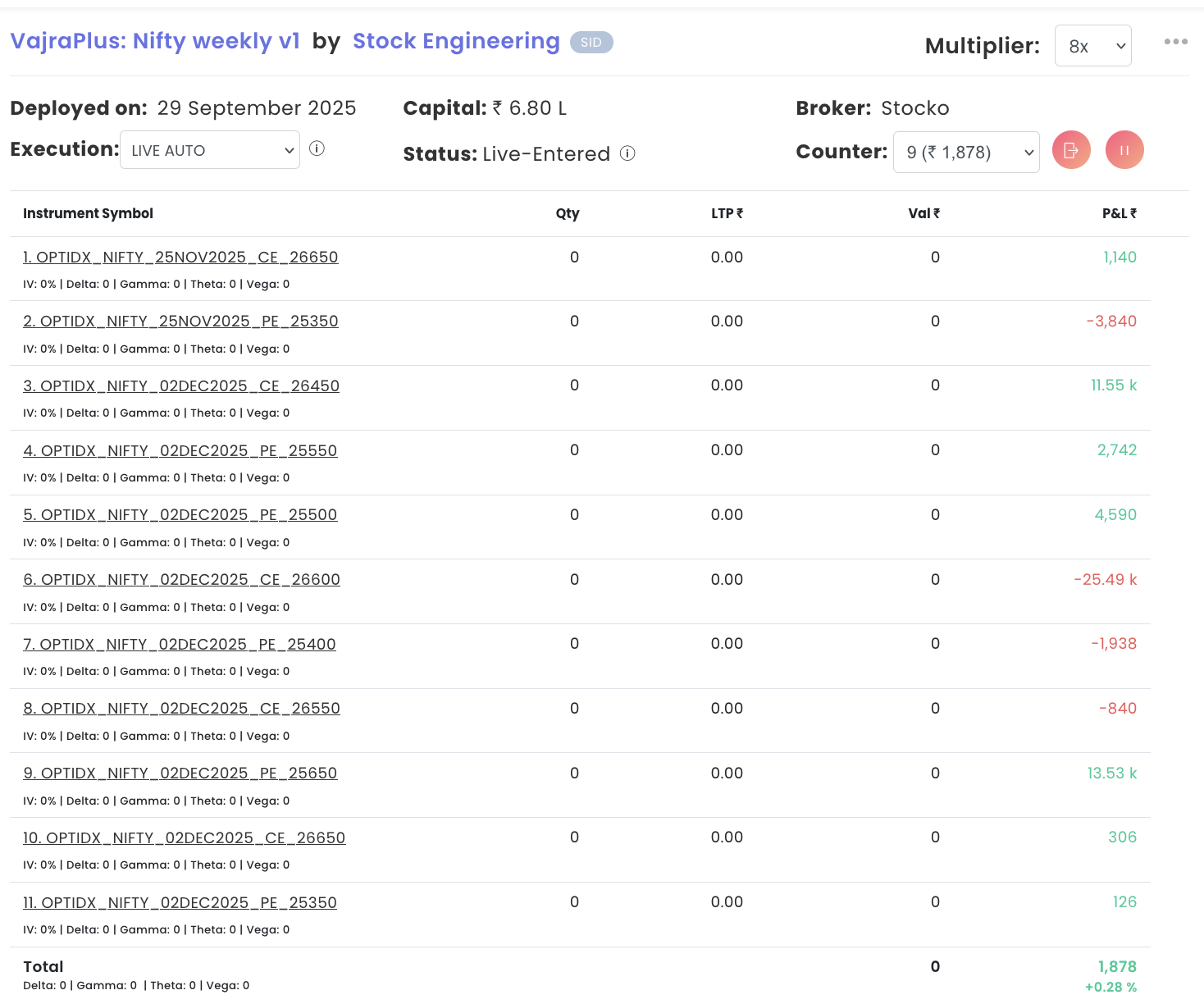Click the Val ₹ column header
The height and width of the screenshot is (1004, 1204).
pos(924,213)
